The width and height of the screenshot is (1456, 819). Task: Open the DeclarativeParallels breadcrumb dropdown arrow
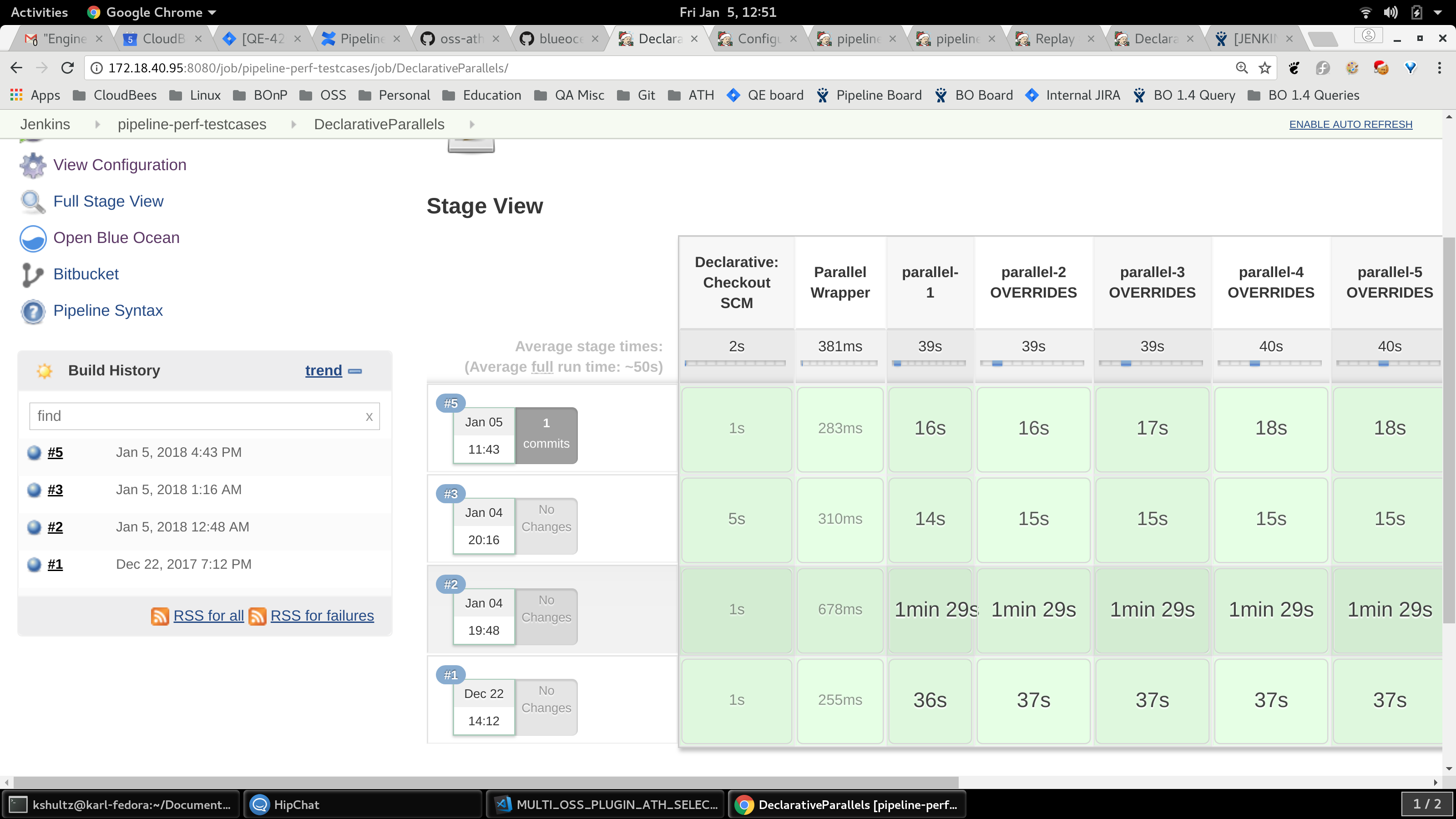pyautogui.click(x=472, y=124)
